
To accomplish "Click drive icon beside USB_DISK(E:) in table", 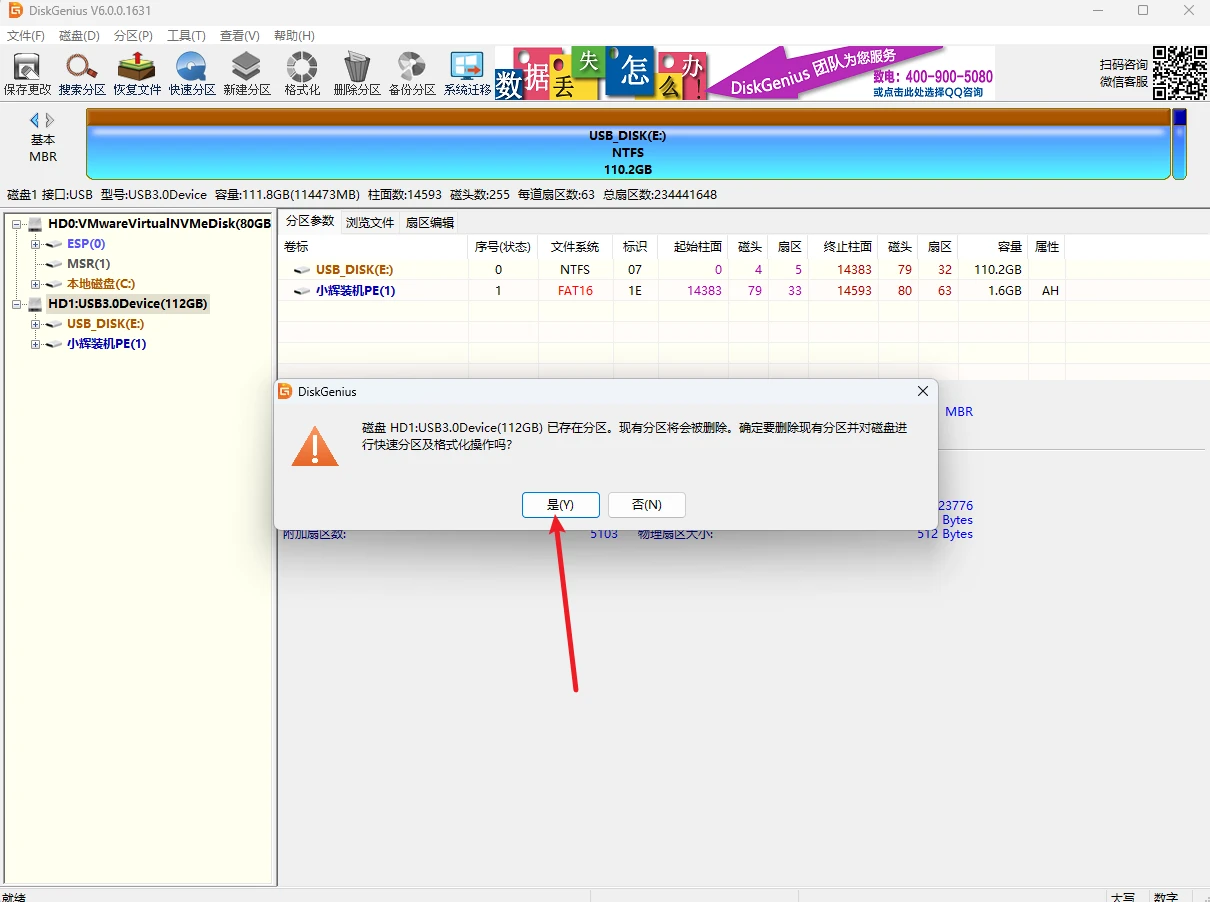I will (302, 270).
